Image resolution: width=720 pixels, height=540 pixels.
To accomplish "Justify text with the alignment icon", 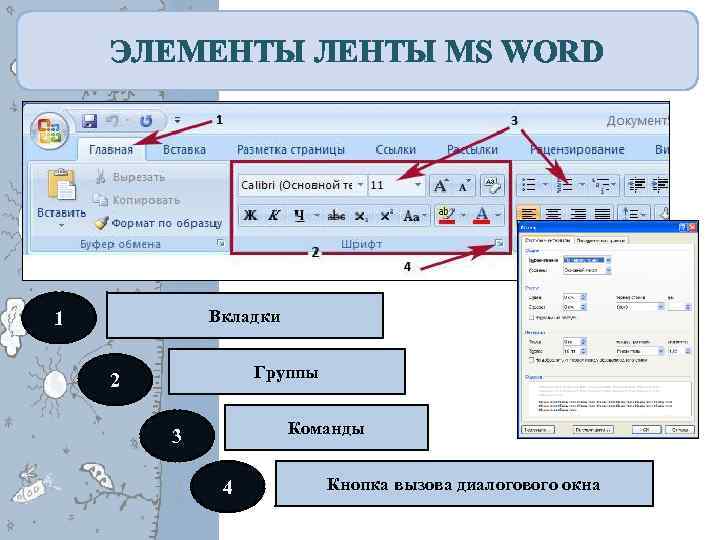I will [x=602, y=214].
